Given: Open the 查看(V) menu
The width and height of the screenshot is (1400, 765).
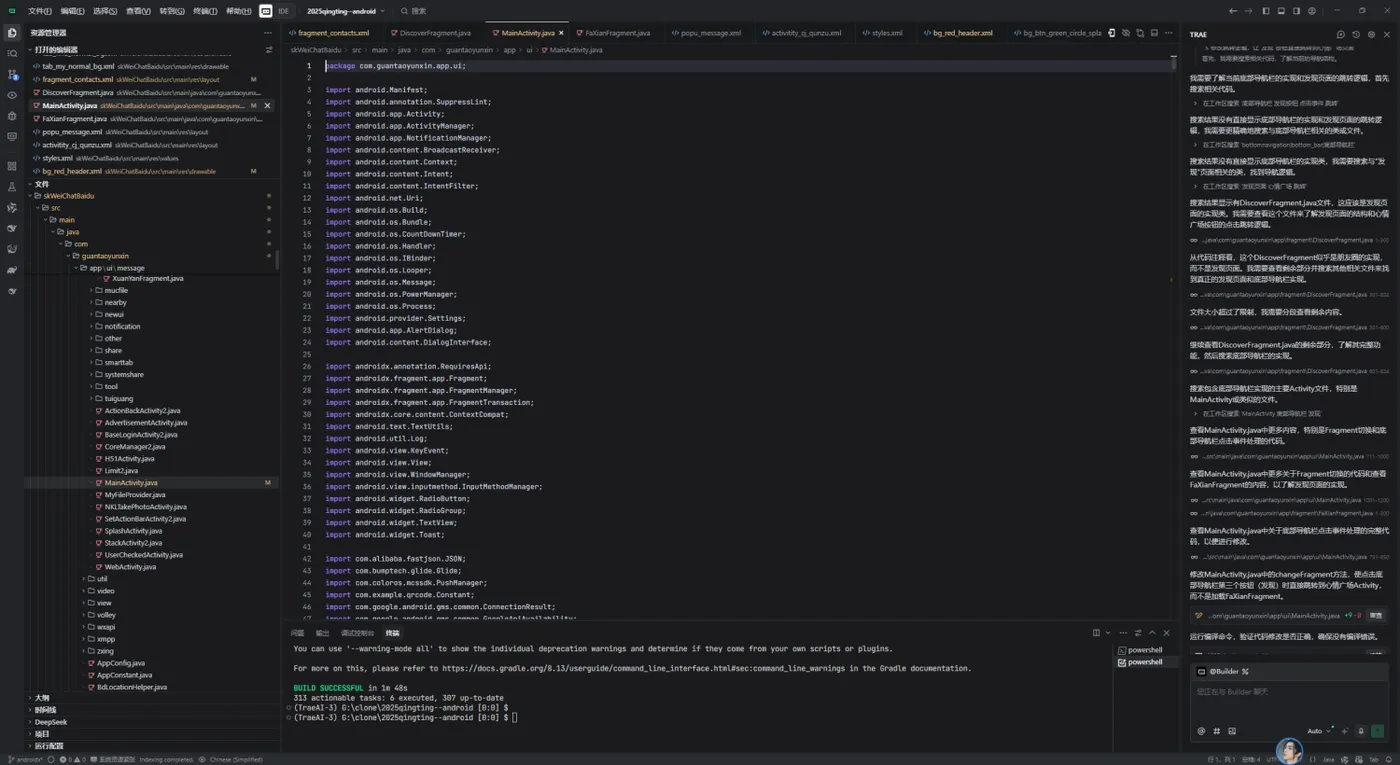Looking at the screenshot, I should point(138,11).
